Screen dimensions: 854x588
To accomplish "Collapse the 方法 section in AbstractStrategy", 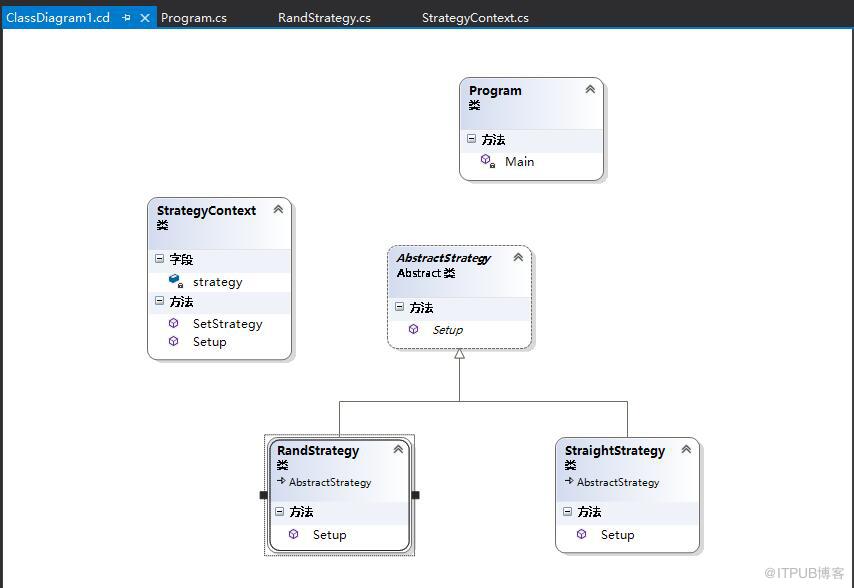I will tap(399, 307).
